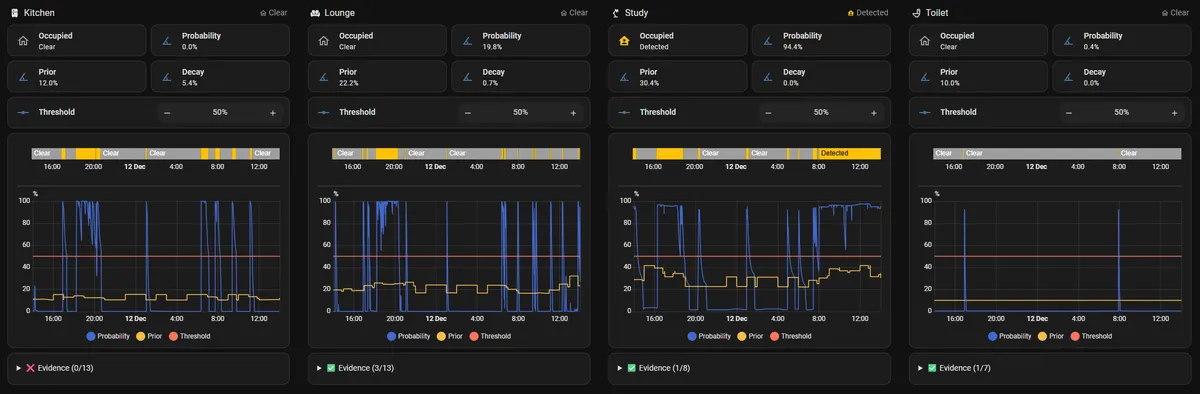Click Toilet Prior chart icon
Image resolution: width=1200 pixels, height=394 pixels.
pos(925,77)
